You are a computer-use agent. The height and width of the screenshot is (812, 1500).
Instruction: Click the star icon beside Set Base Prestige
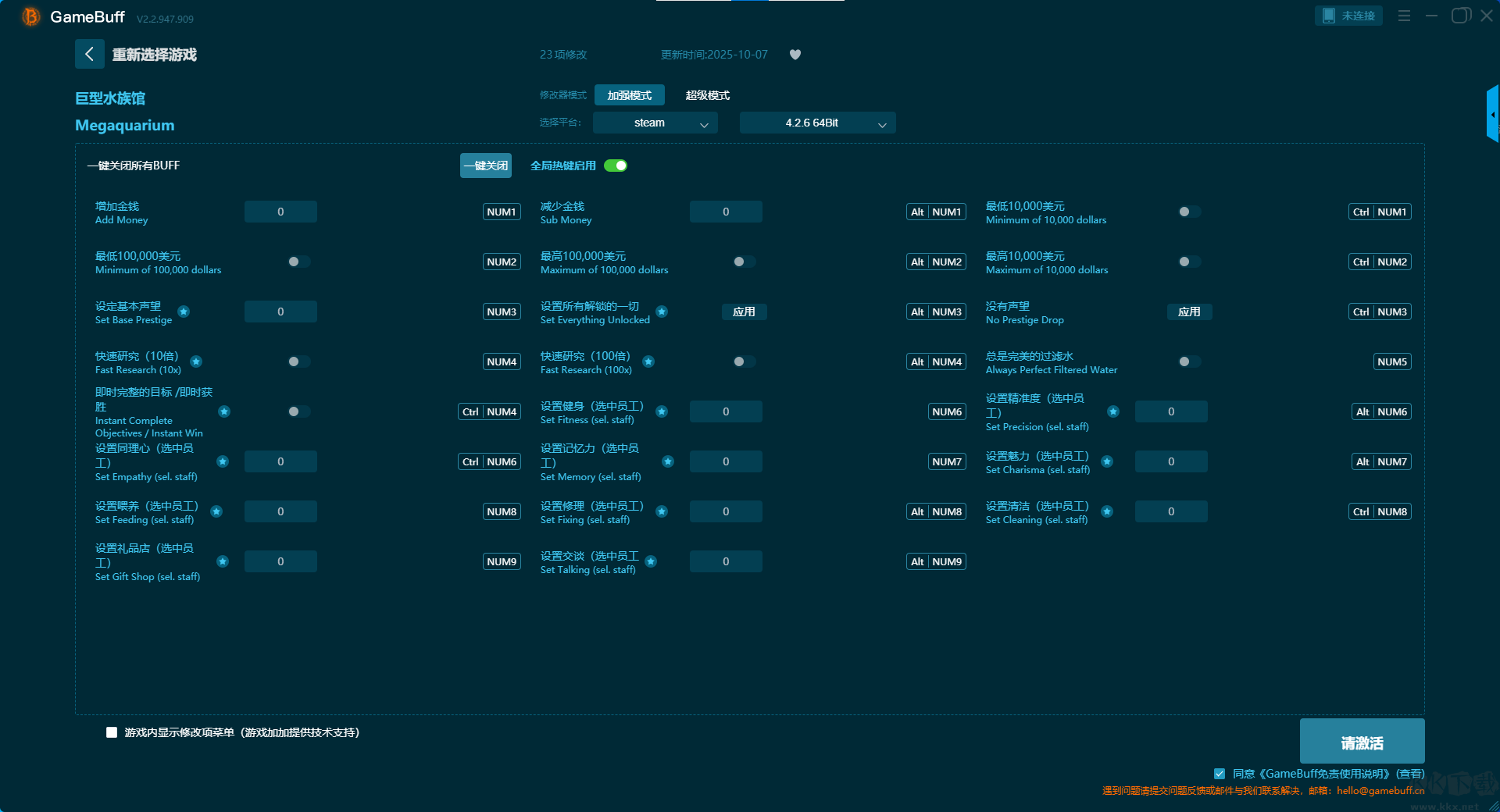pyautogui.click(x=184, y=312)
